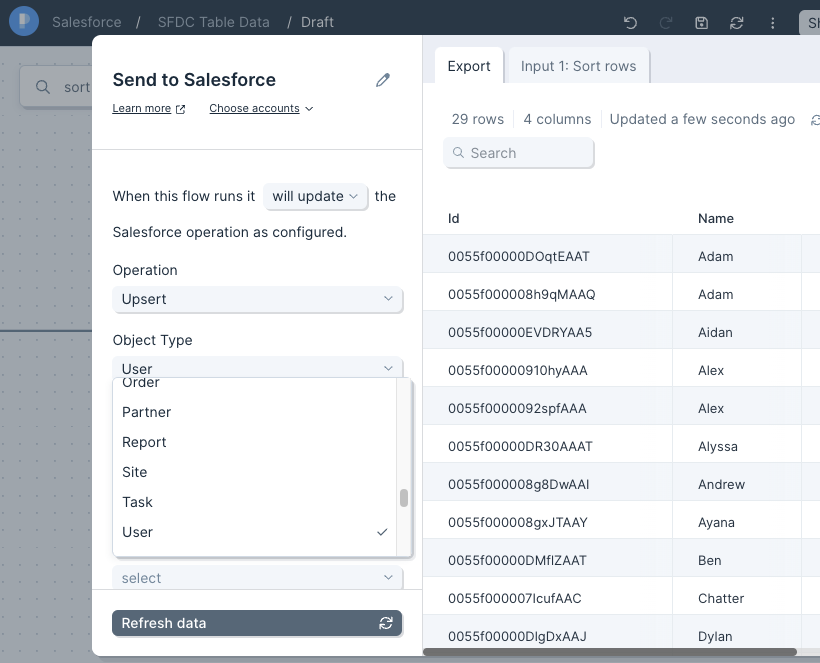Image resolution: width=820 pixels, height=663 pixels.
Task: Click the refresh icon beside Updated timestamp
Action: [x=815, y=120]
